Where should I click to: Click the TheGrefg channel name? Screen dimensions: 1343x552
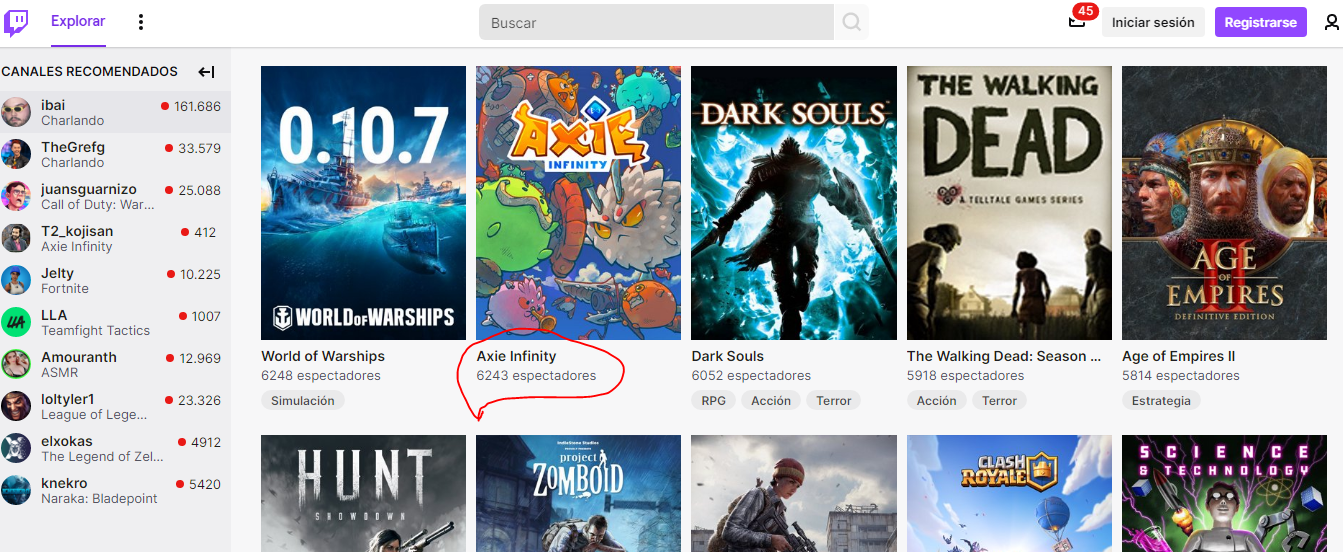pos(73,147)
